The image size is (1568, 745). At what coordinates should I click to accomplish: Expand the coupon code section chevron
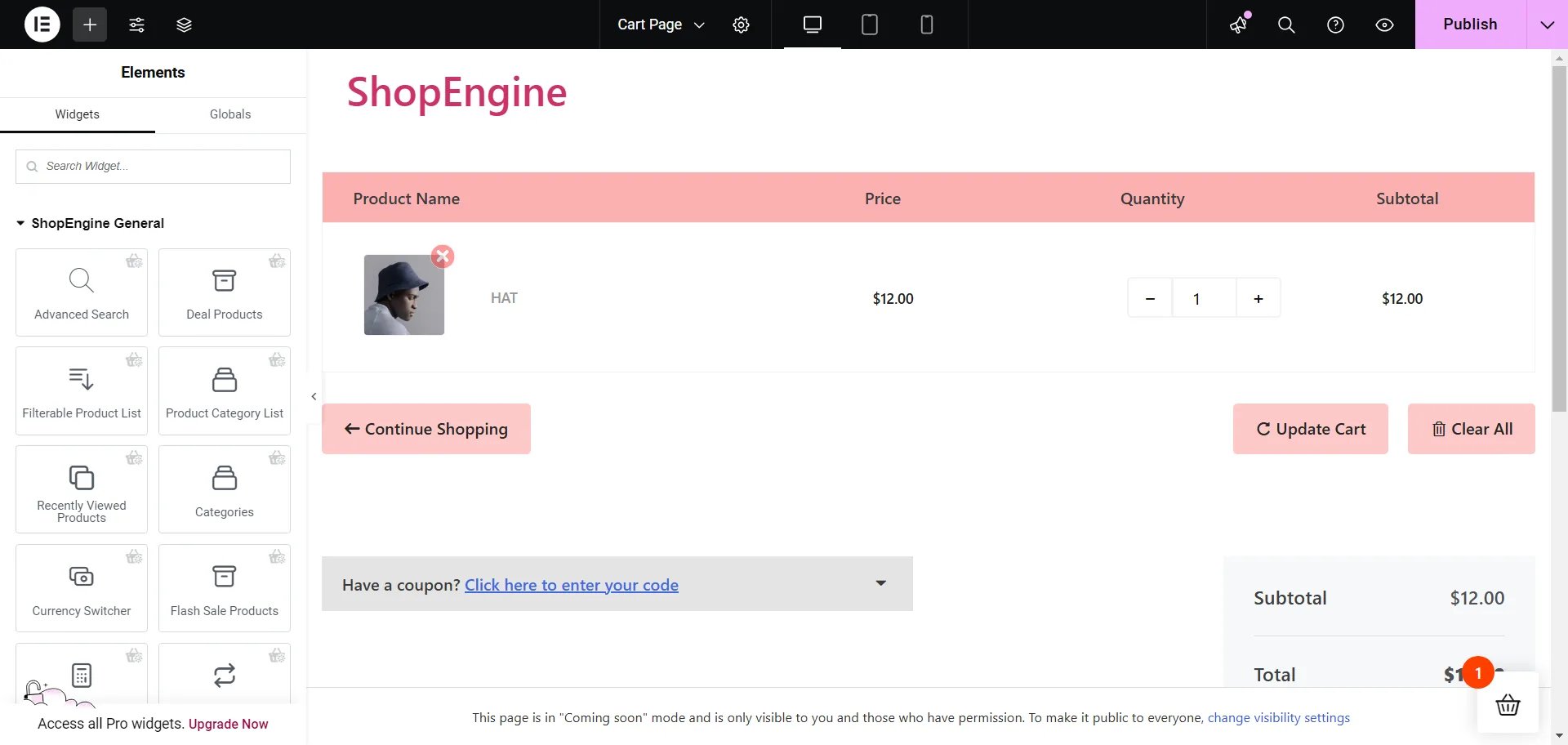click(881, 583)
